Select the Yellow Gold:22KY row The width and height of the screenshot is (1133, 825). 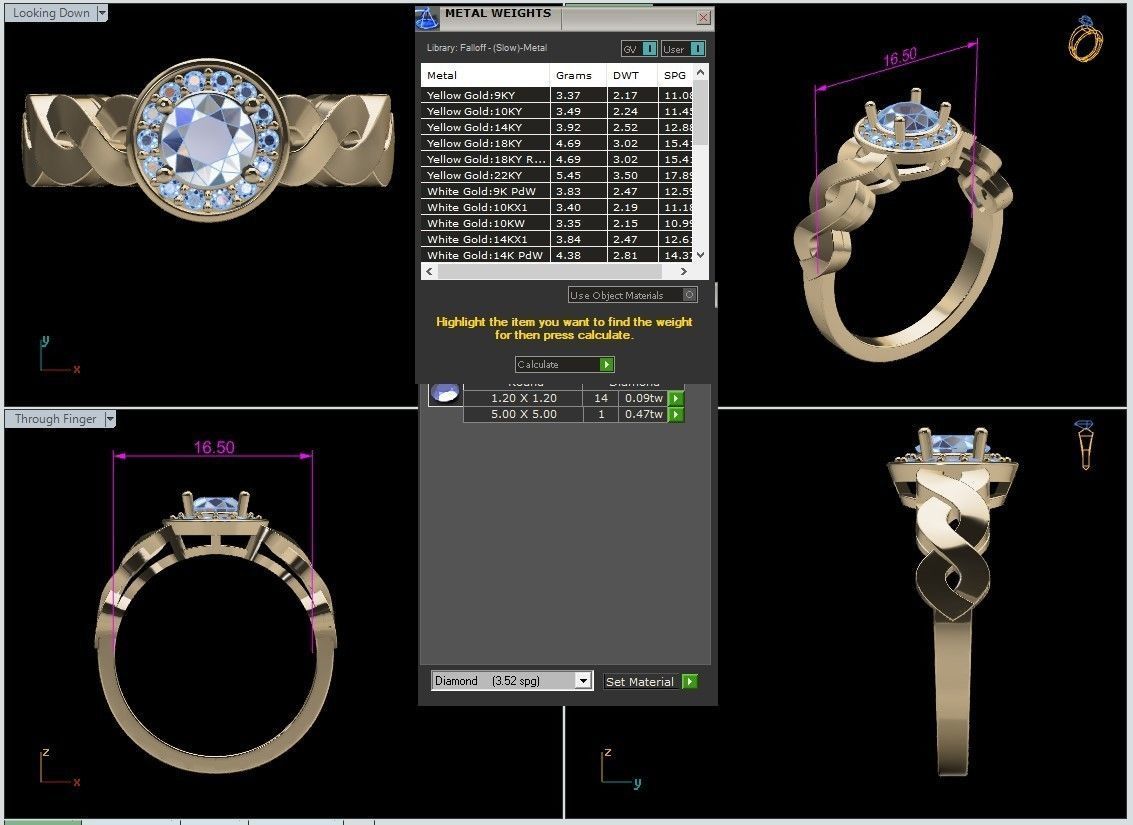556,175
